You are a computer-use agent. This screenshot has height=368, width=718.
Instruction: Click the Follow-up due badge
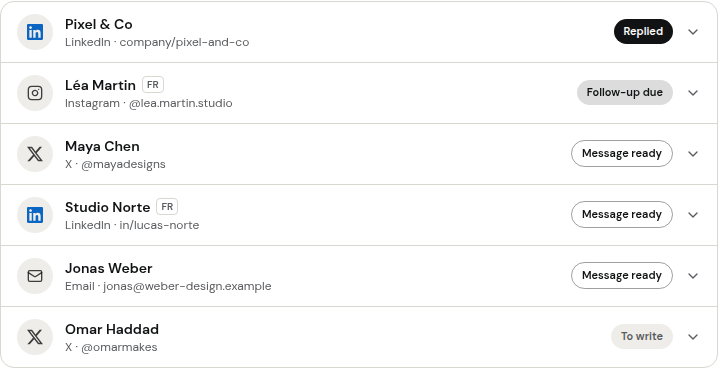coord(625,92)
